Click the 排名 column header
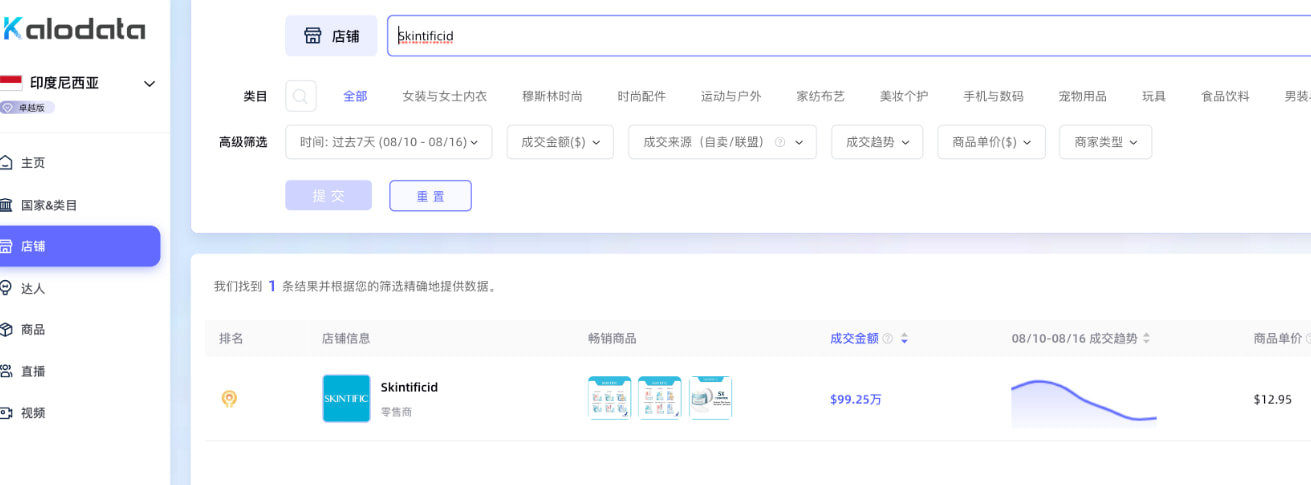The height and width of the screenshot is (485, 1311). [x=231, y=338]
